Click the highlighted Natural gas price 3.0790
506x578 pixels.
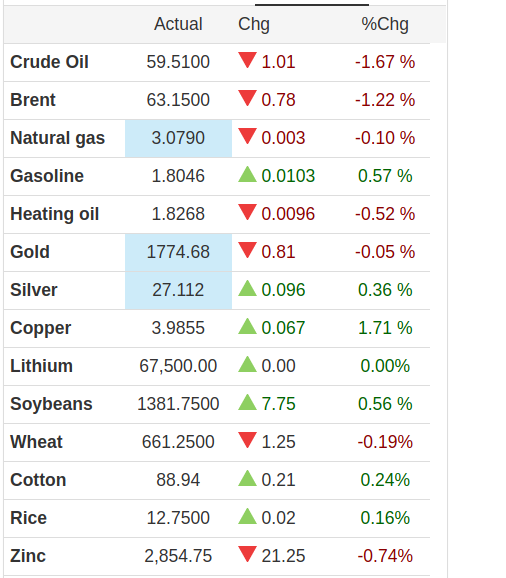coord(178,138)
